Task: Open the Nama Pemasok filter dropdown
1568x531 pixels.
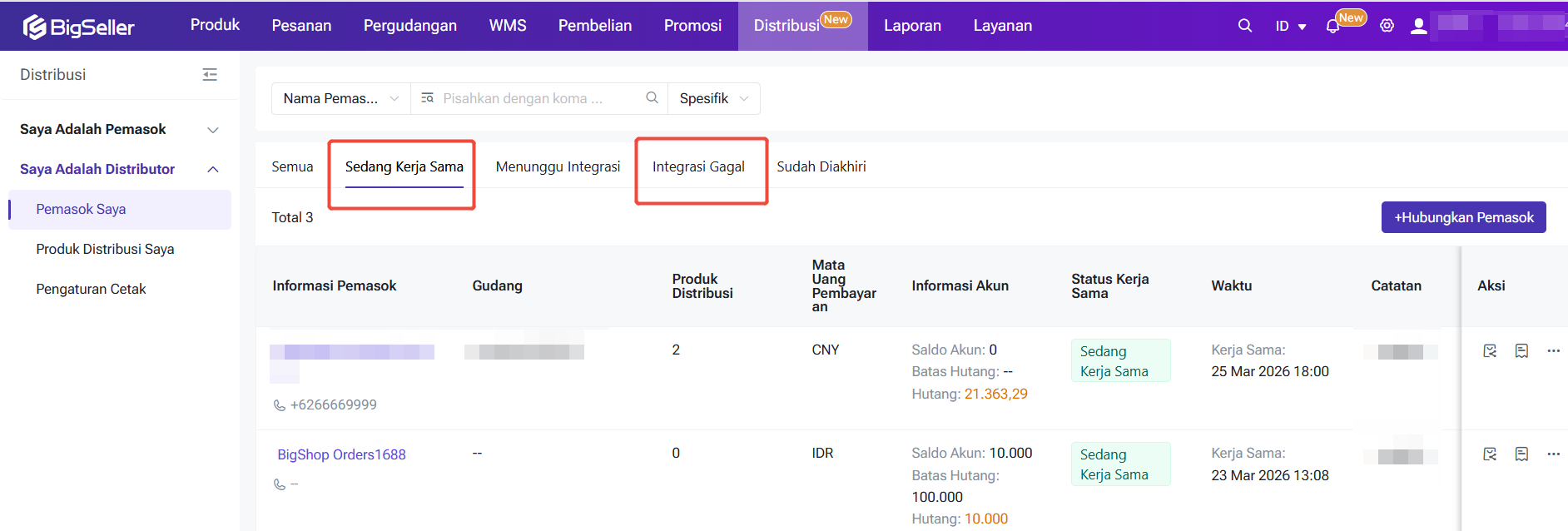Action: pyautogui.click(x=340, y=98)
